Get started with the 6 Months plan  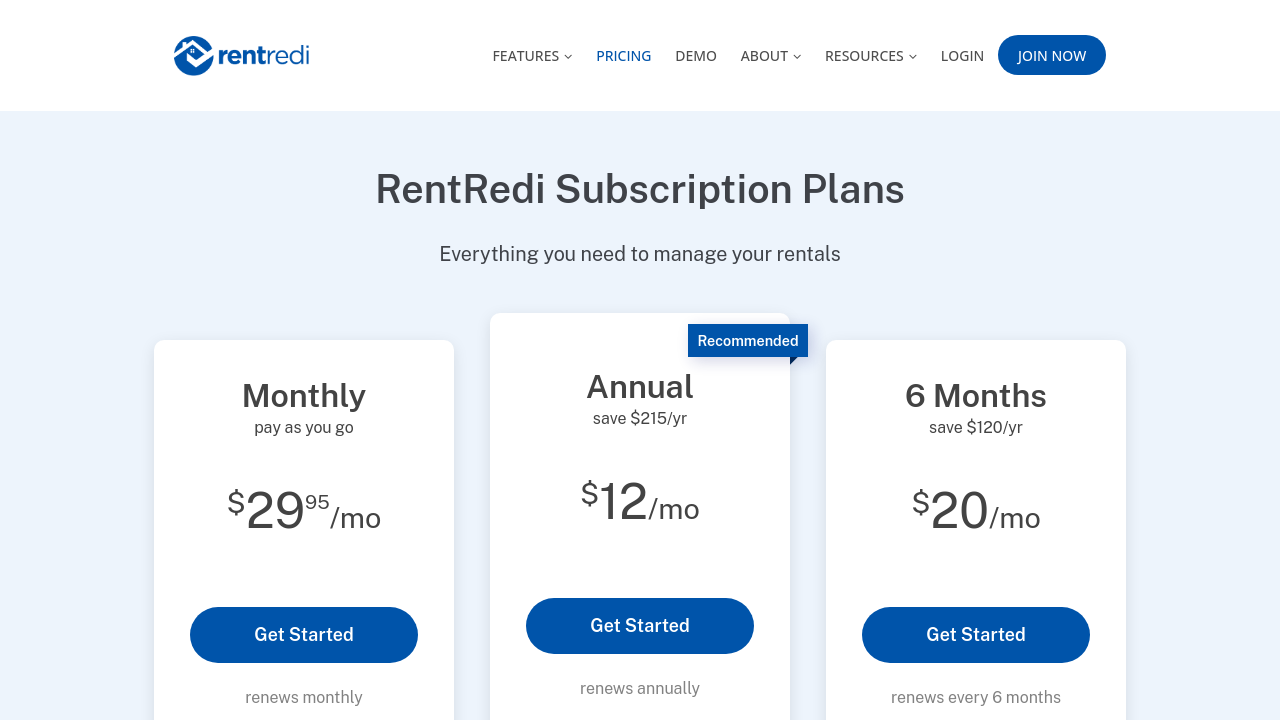(976, 635)
